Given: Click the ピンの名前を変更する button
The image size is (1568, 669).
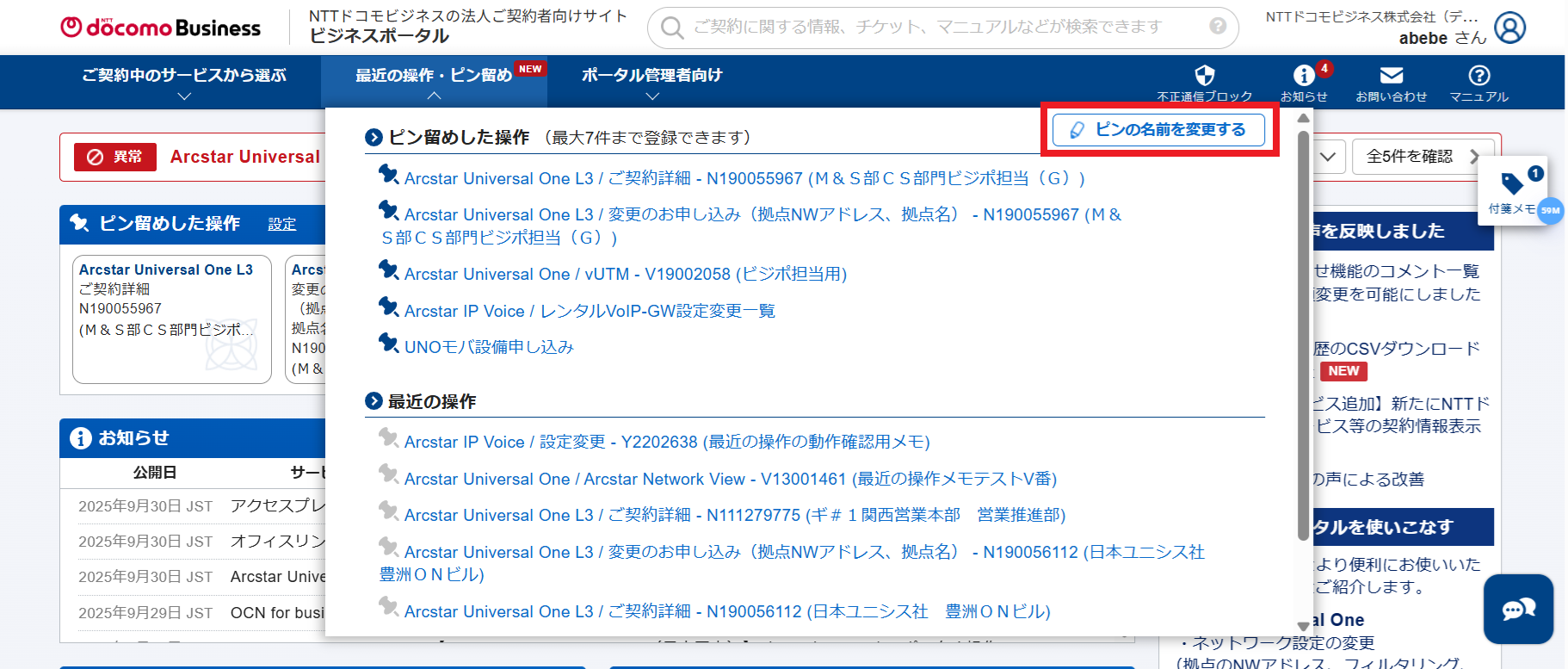Looking at the screenshot, I should 1159,130.
